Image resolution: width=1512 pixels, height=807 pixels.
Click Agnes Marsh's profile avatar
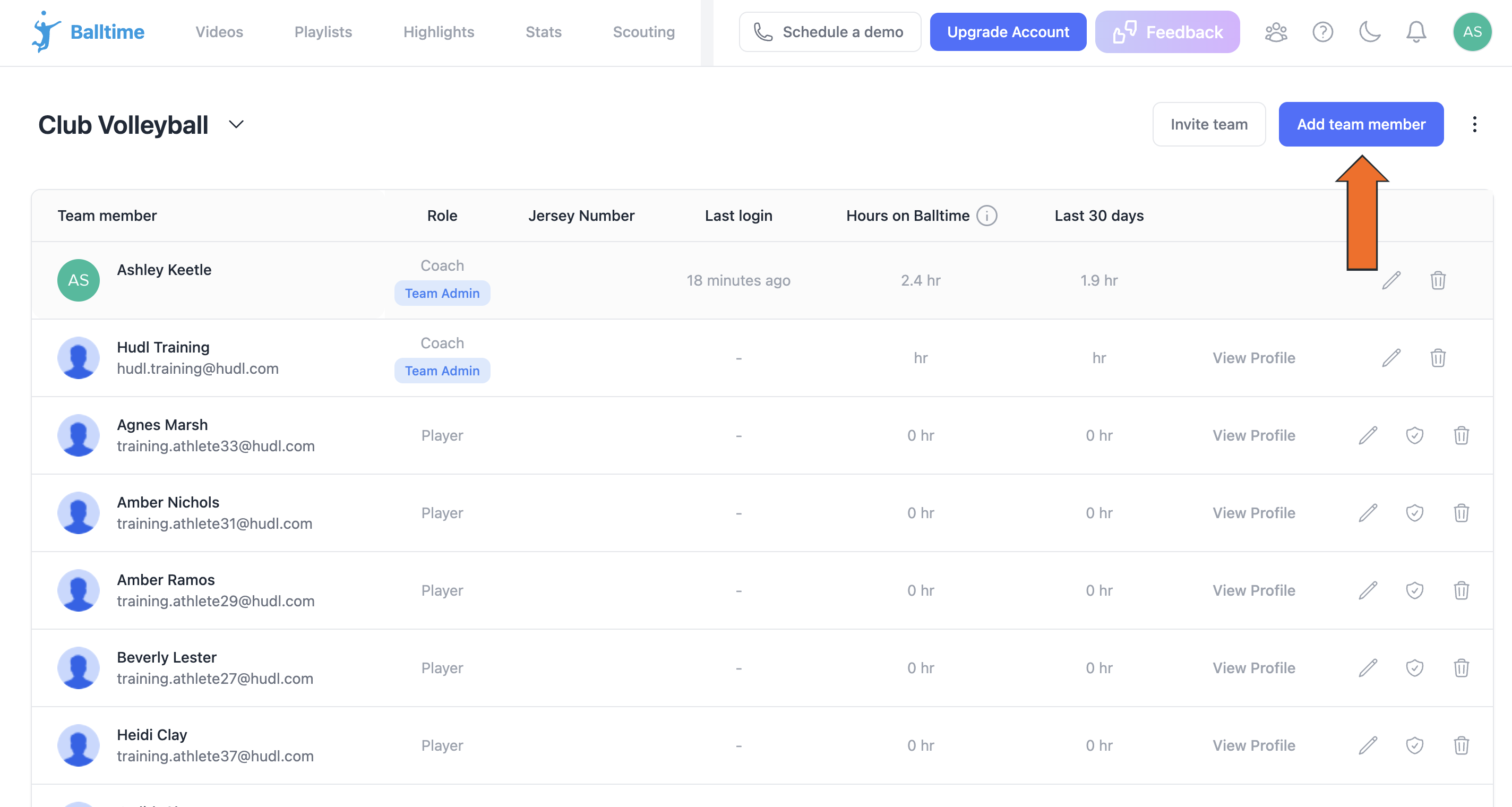pyautogui.click(x=78, y=435)
